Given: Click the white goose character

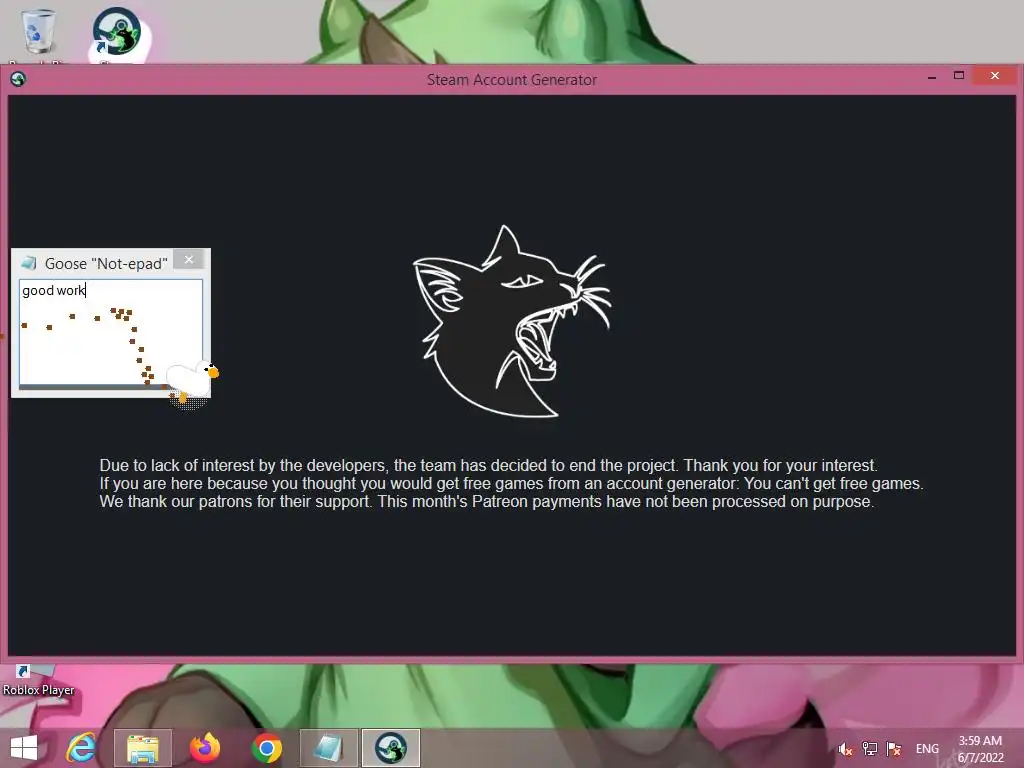Looking at the screenshot, I should pyautogui.click(x=191, y=381).
